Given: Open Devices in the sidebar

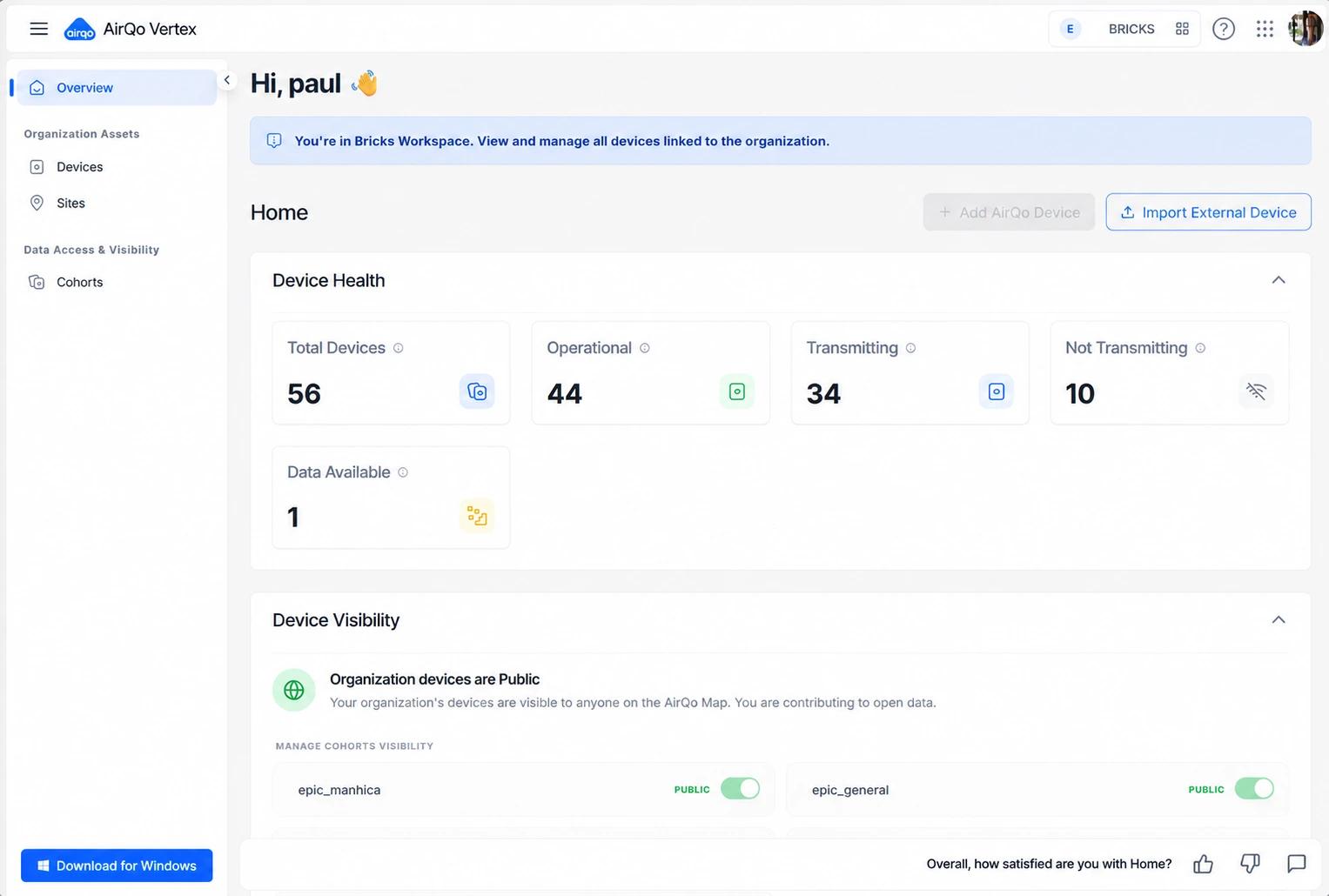Looking at the screenshot, I should (x=117, y=167).
